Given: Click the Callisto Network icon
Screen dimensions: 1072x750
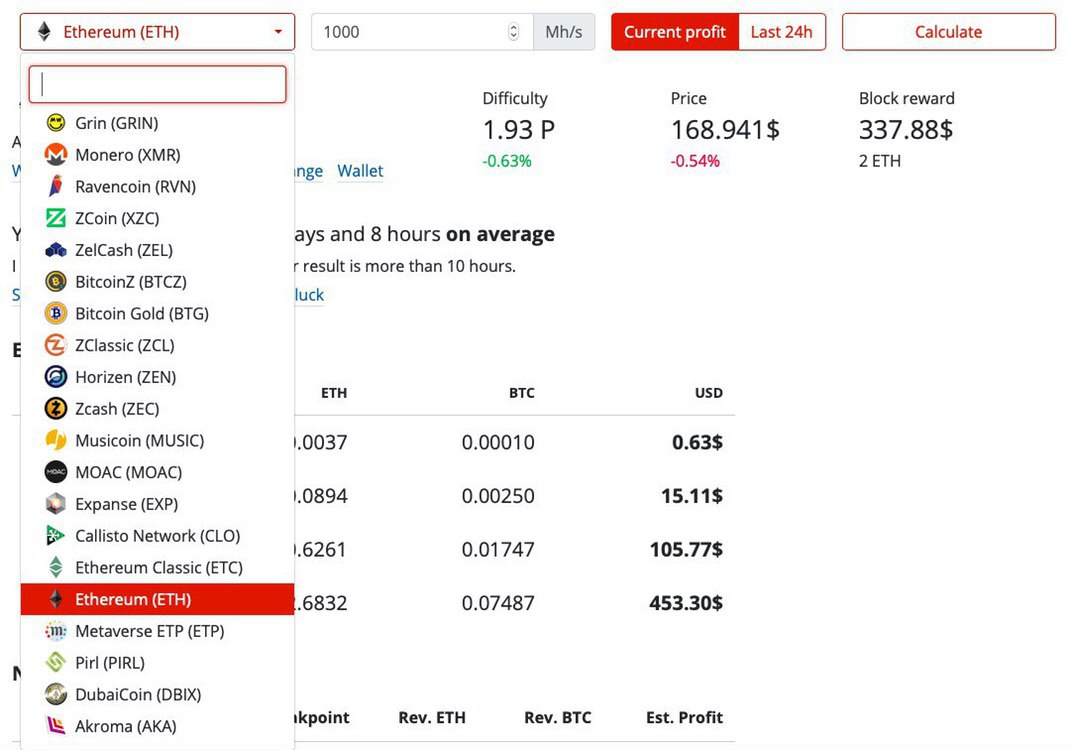Looking at the screenshot, I should click(x=55, y=535).
